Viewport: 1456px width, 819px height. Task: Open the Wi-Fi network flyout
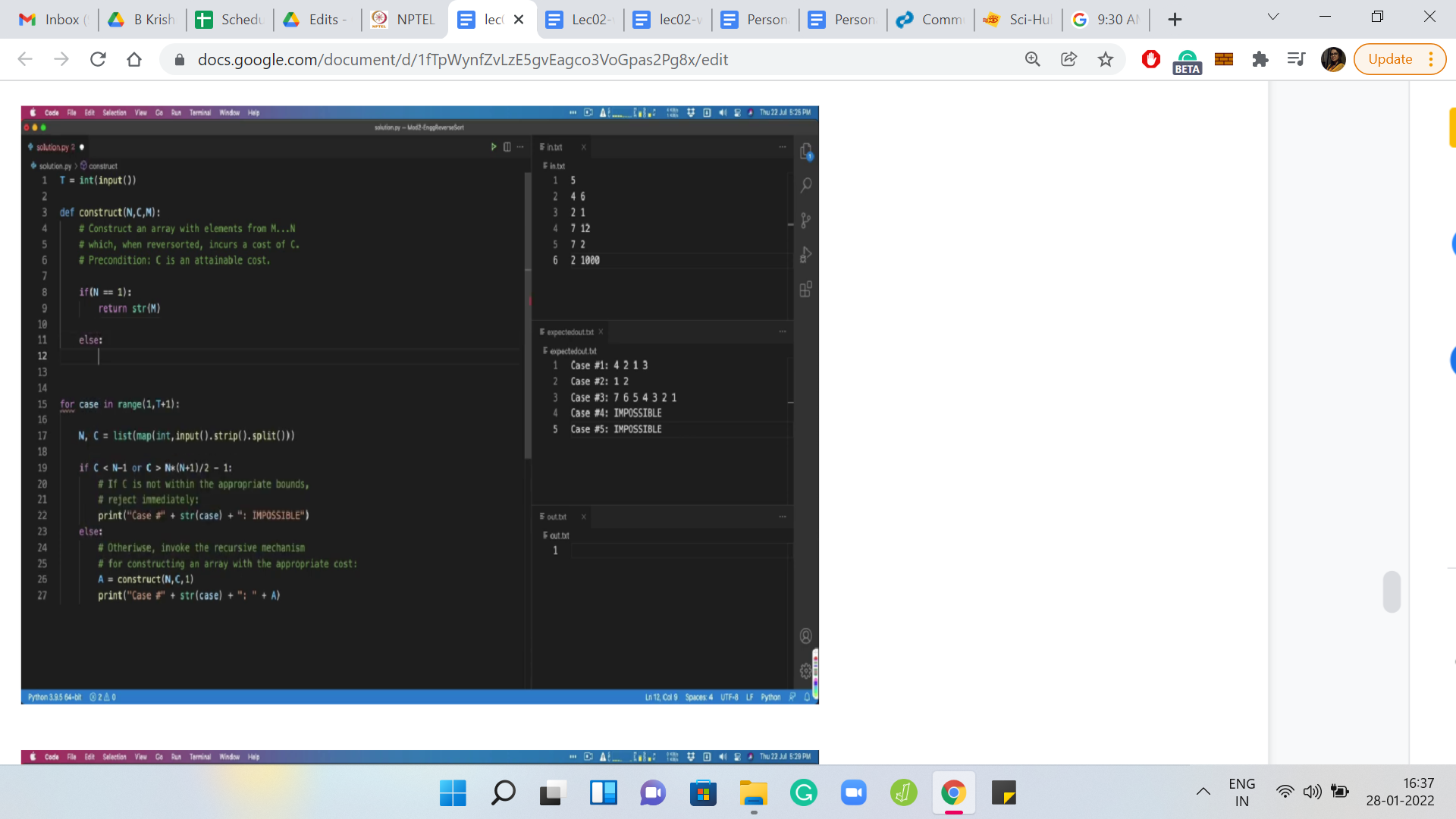tap(1285, 792)
